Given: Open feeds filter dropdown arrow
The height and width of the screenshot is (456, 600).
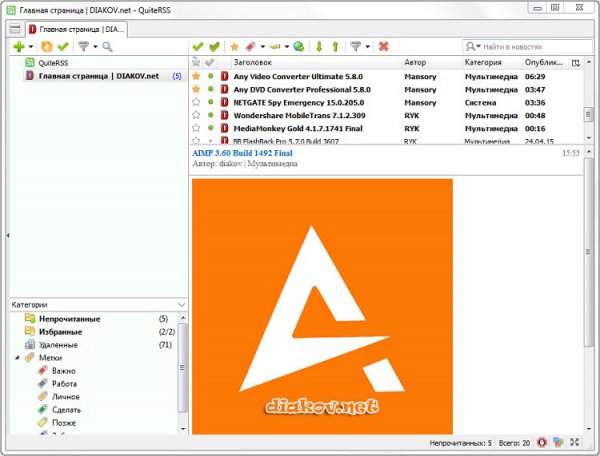Looking at the screenshot, I should point(95,47).
